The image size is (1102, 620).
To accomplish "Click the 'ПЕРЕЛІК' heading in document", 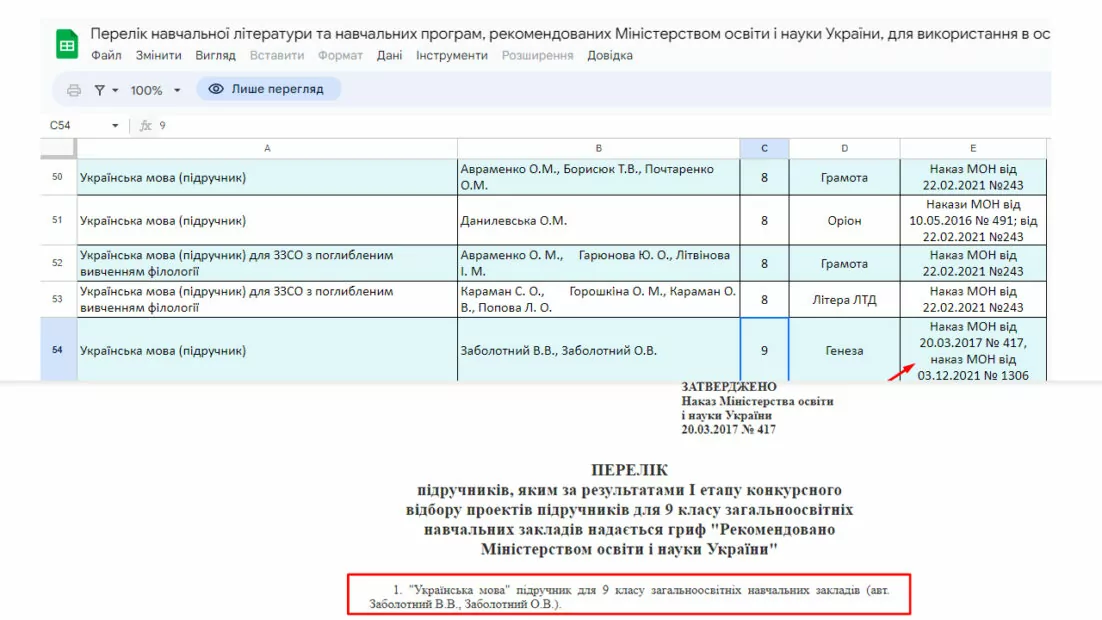I will coord(629,470).
